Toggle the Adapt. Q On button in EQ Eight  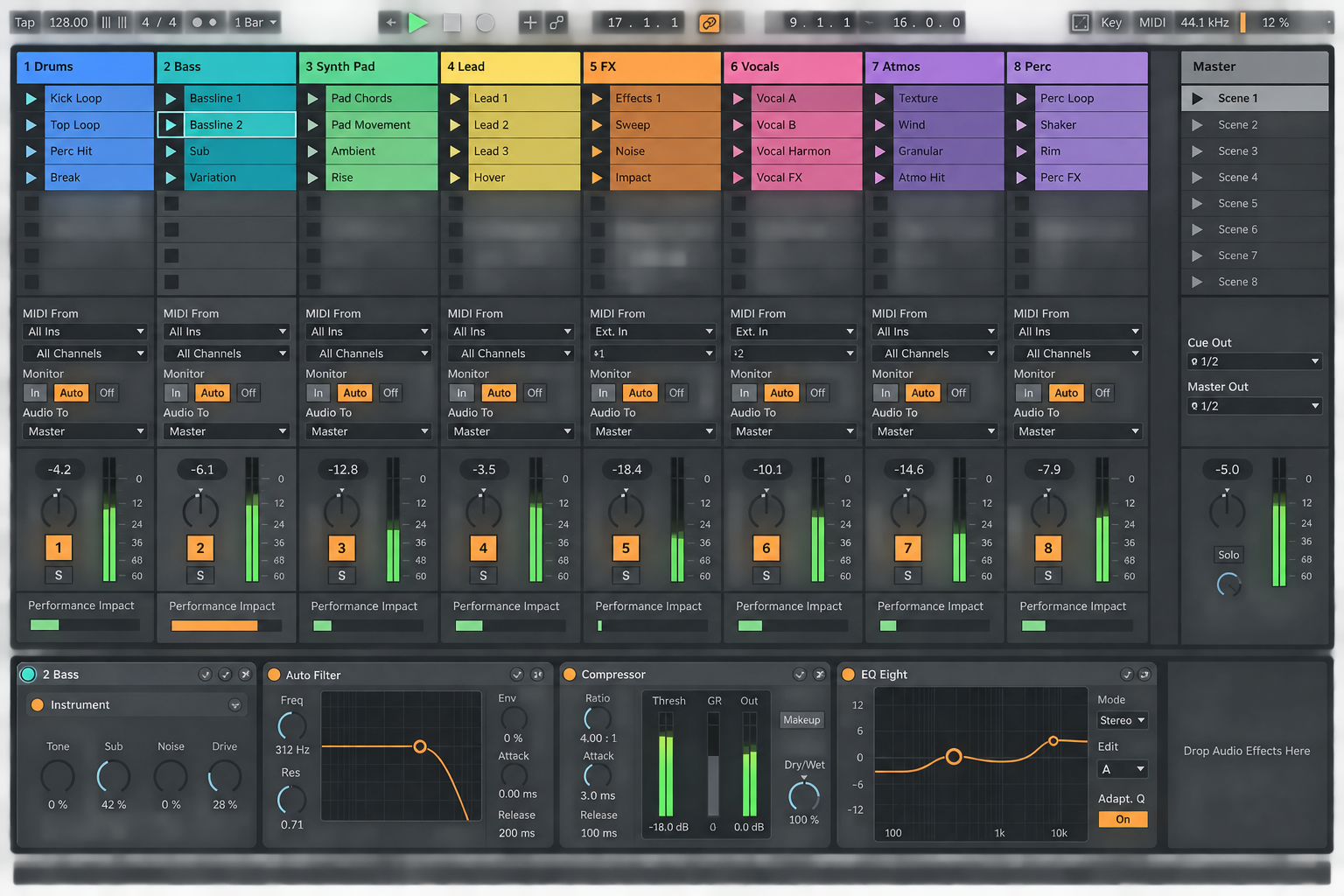tap(1123, 820)
